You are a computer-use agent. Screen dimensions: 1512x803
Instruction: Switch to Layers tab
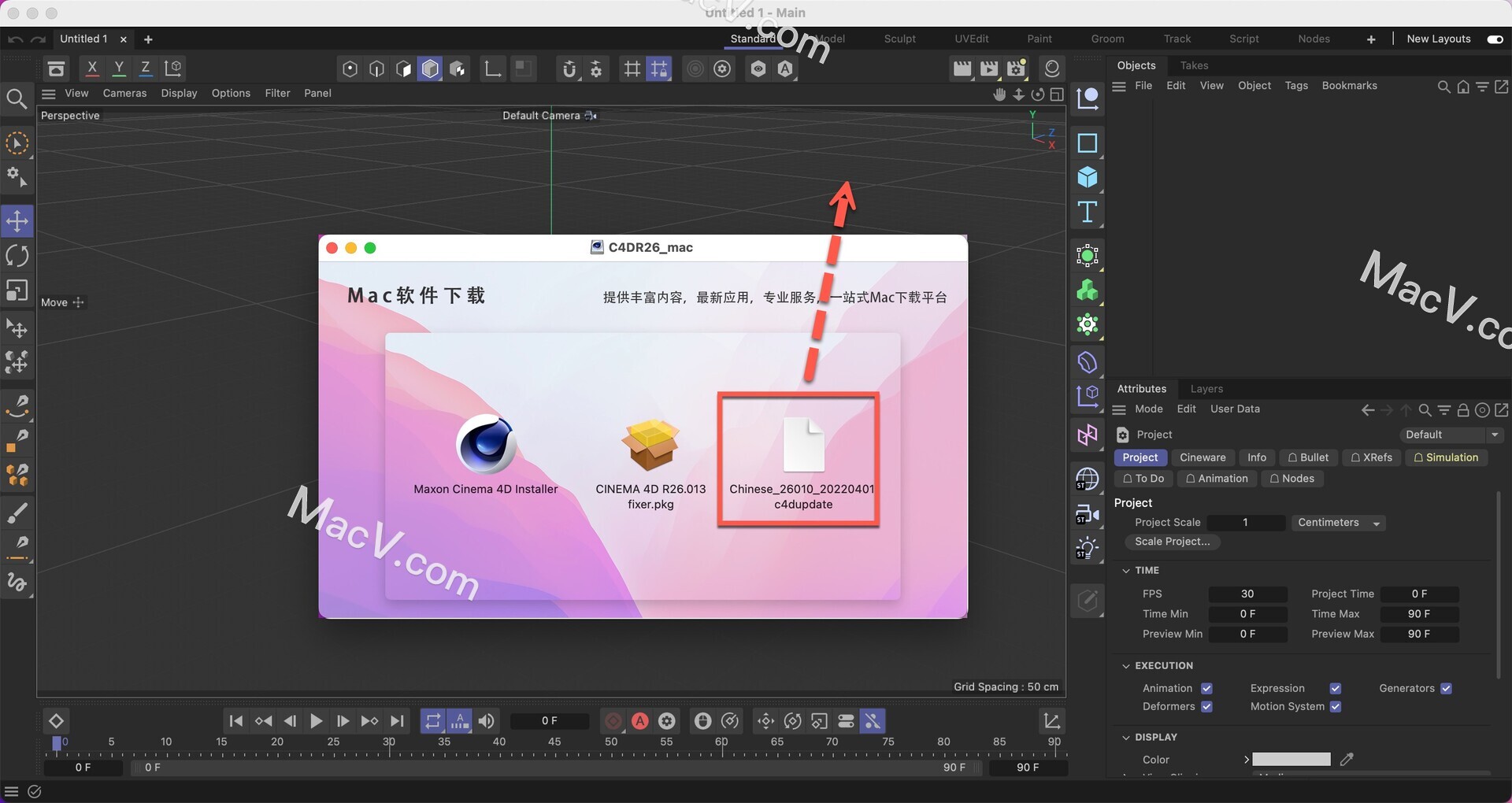[x=1206, y=389]
